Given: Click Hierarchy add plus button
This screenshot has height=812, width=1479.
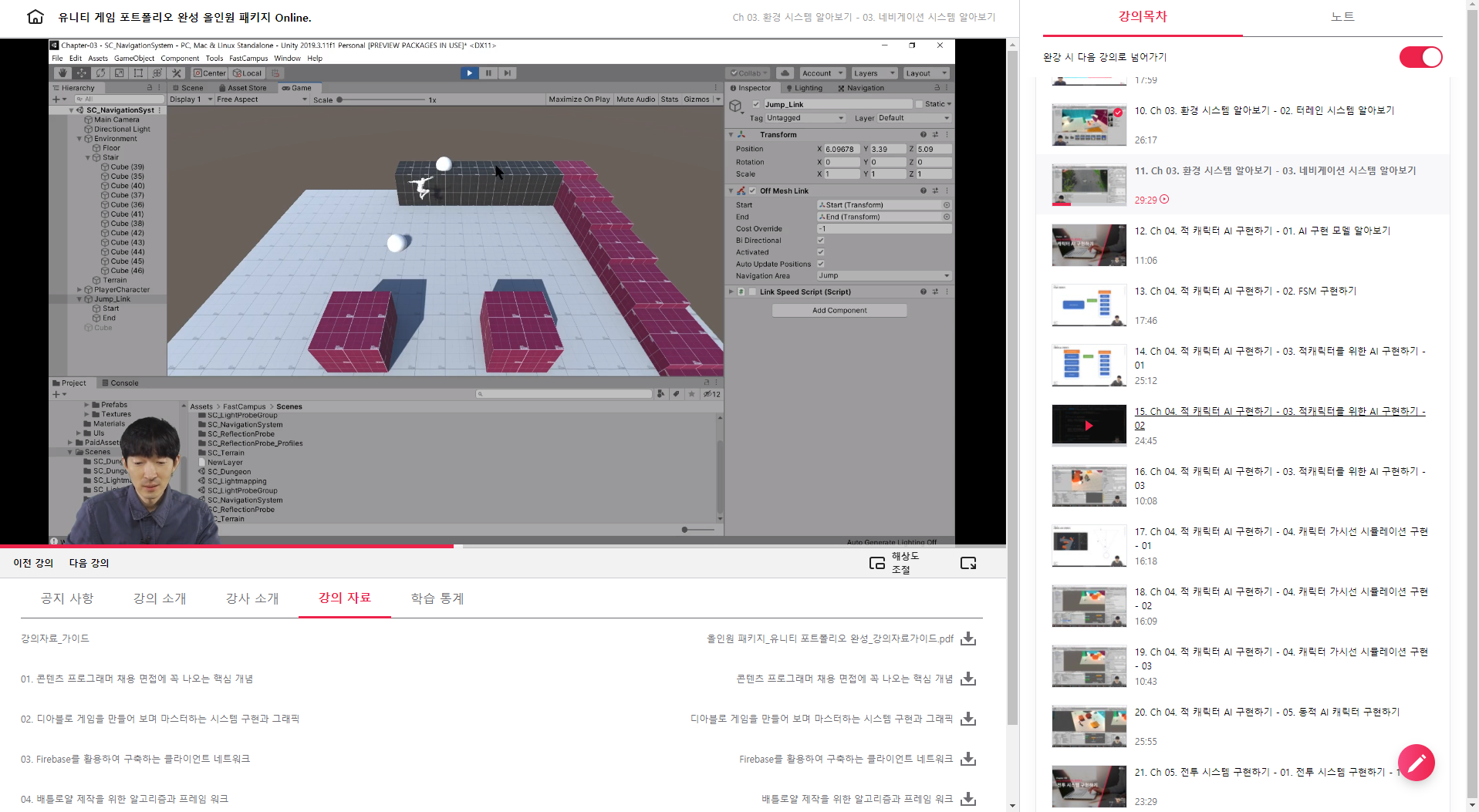Looking at the screenshot, I should pos(58,99).
